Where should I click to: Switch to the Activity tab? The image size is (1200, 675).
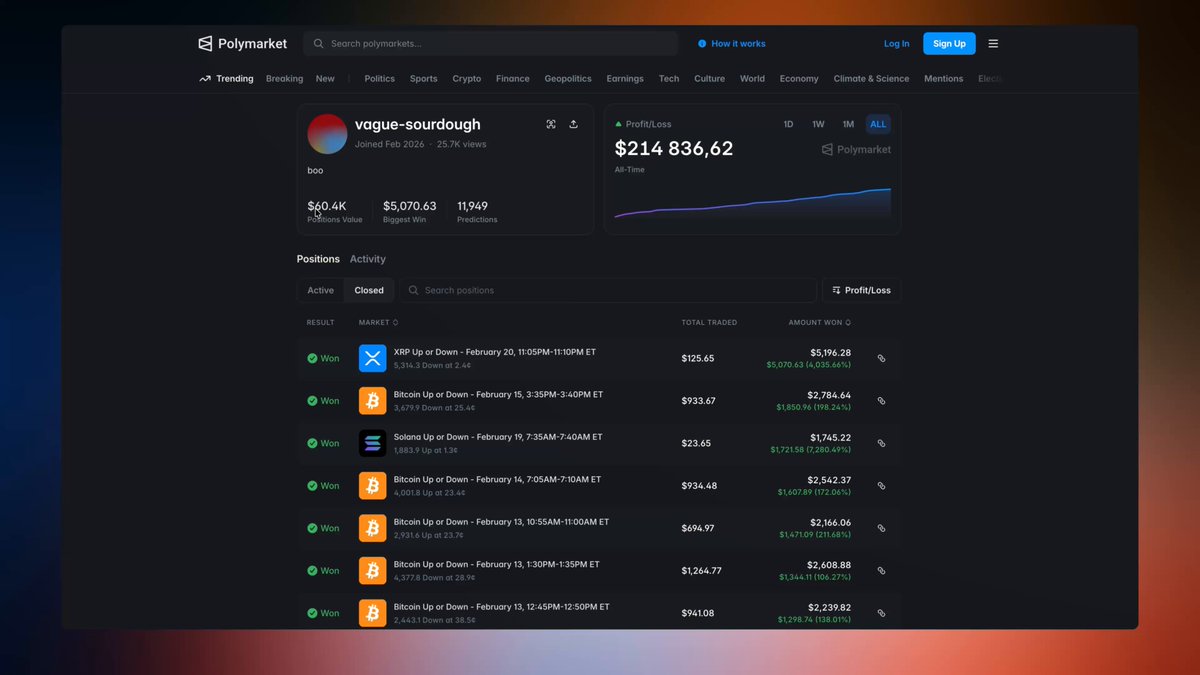[x=367, y=259]
